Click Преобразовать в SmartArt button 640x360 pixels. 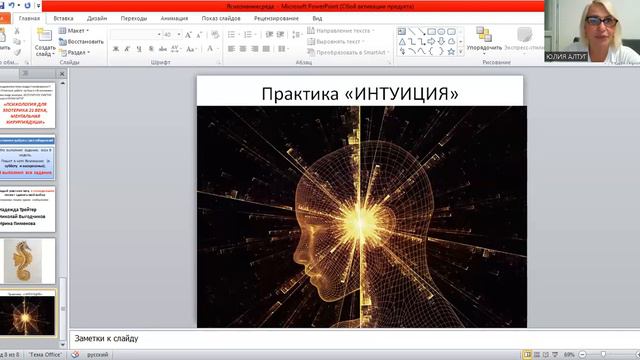pyautogui.click(x=348, y=52)
